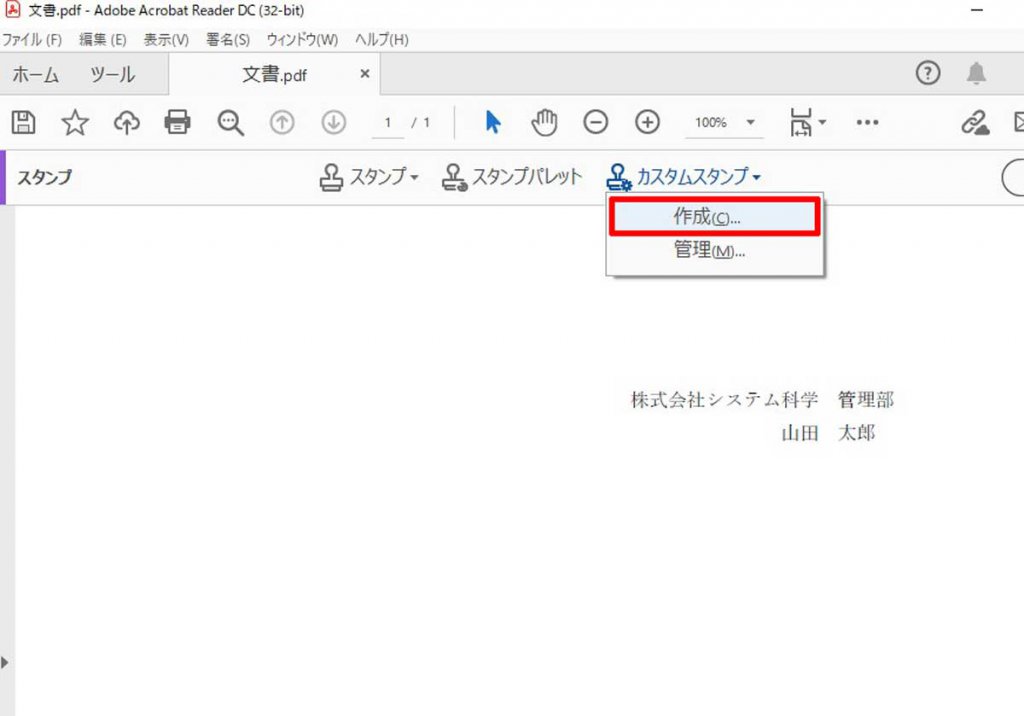Switch to the ツール tab

pos(112,74)
